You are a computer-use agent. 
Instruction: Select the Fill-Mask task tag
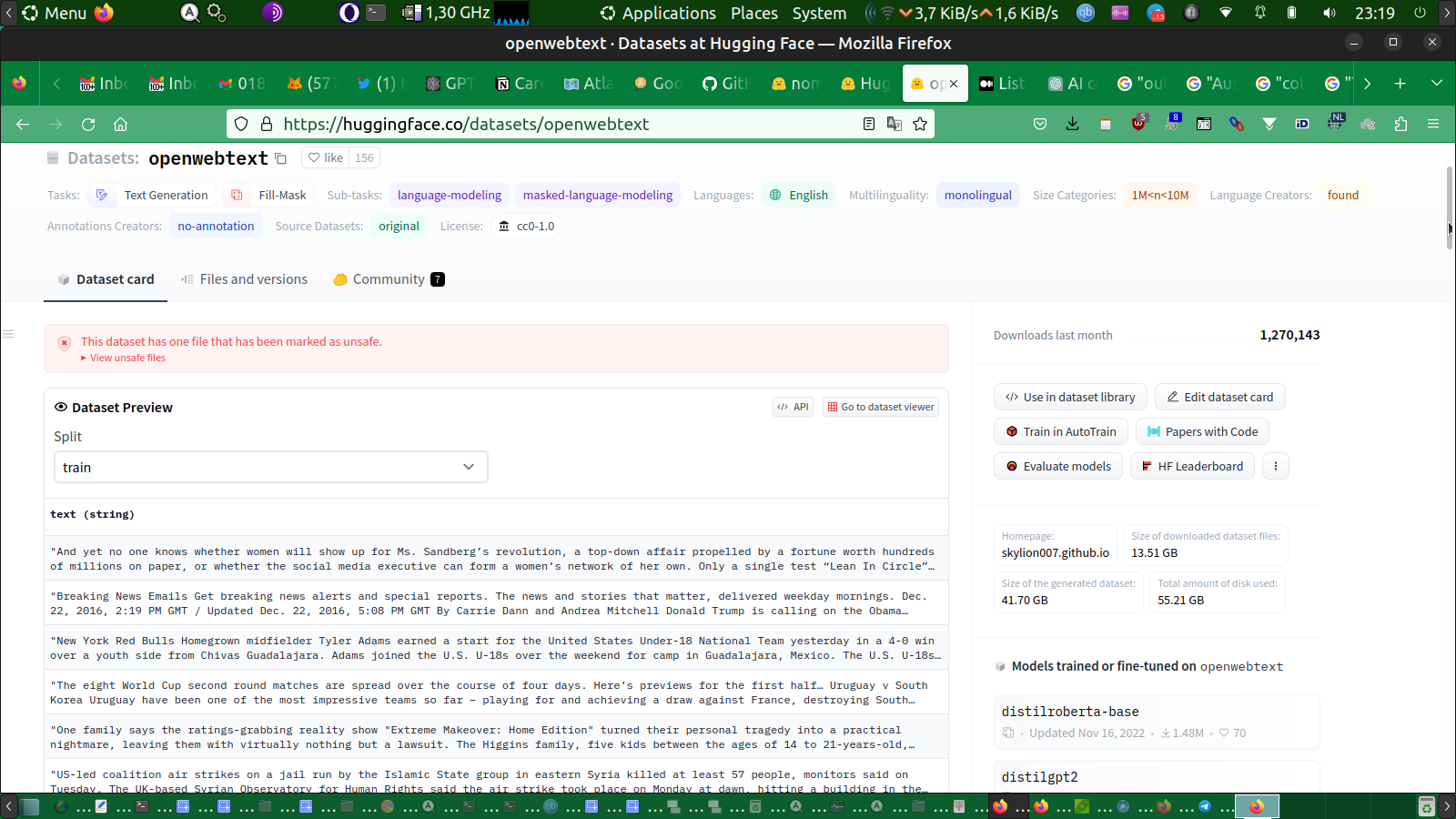click(x=268, y=195)
